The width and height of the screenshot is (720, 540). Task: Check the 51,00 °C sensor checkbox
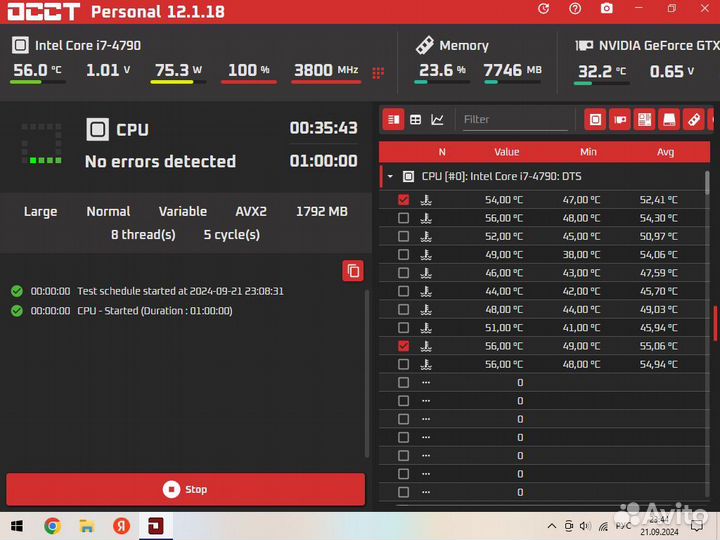pos(404,328)
